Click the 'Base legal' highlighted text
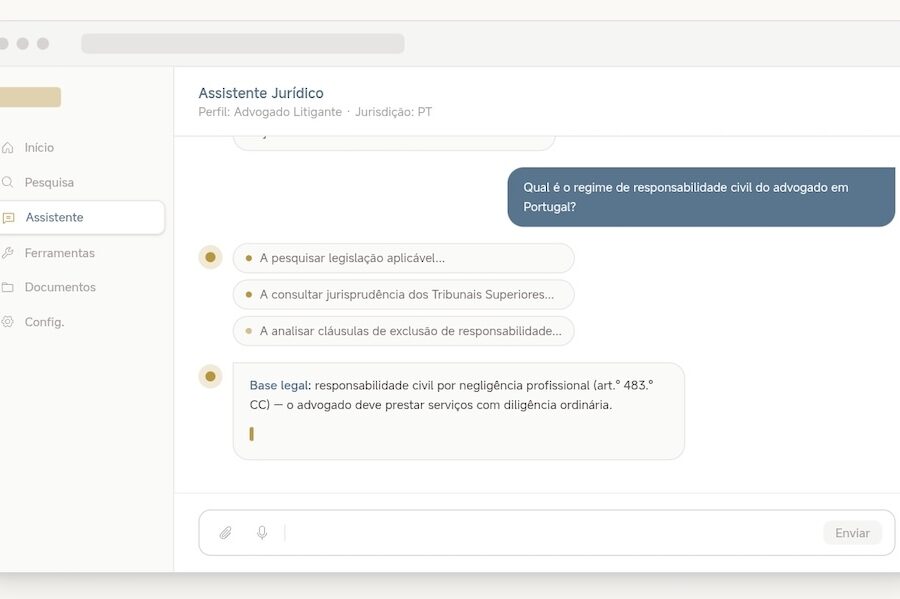 point(279,385)
